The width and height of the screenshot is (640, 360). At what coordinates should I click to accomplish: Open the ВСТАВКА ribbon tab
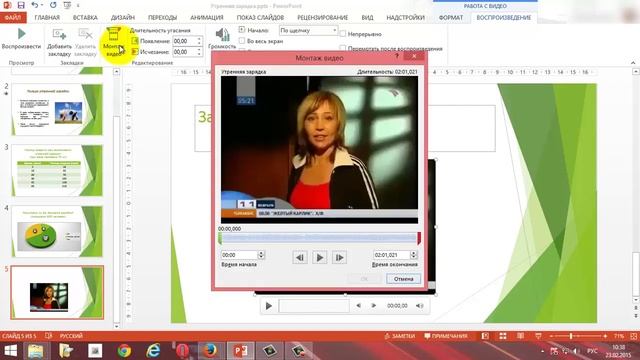click(x=85, y=18)
